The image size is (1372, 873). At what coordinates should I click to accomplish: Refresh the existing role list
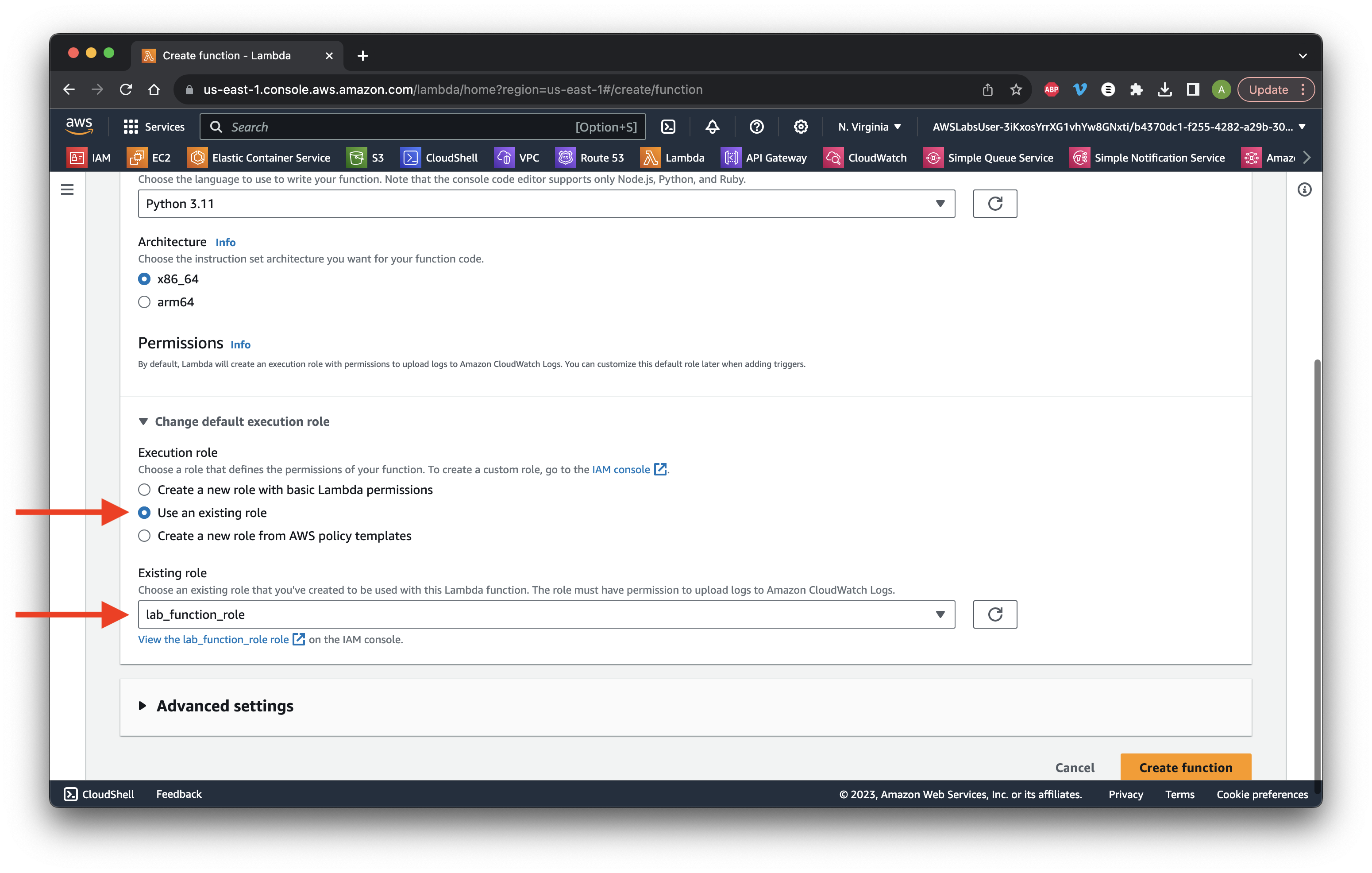point(995,614)
